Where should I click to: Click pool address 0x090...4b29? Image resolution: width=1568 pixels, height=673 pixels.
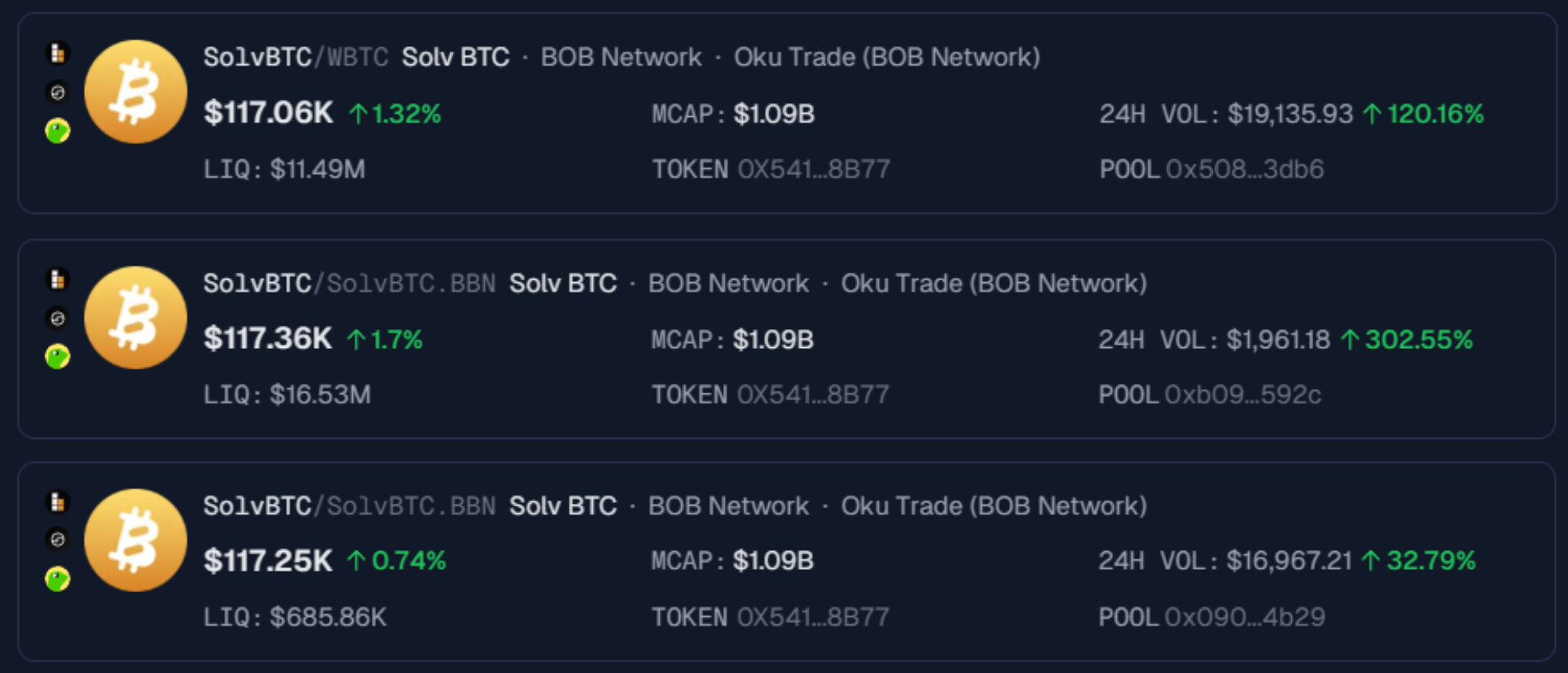coord(1244,617)
